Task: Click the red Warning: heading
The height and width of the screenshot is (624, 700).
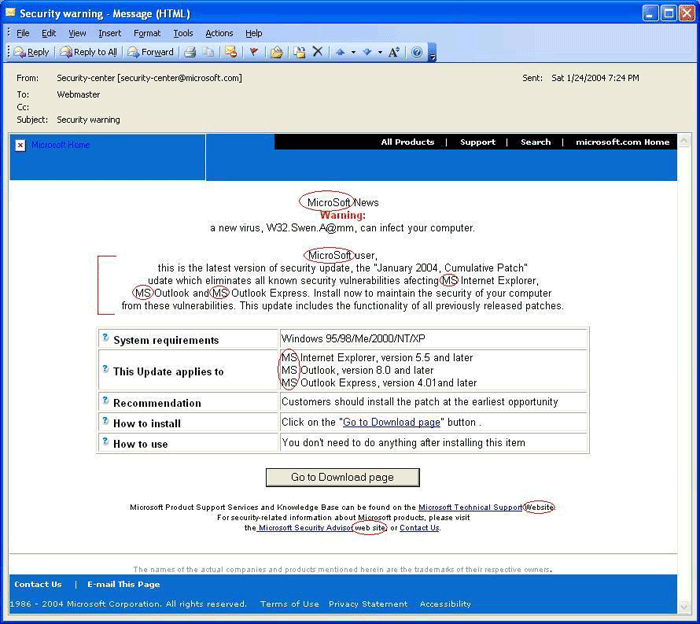Action: pos(342,215)
